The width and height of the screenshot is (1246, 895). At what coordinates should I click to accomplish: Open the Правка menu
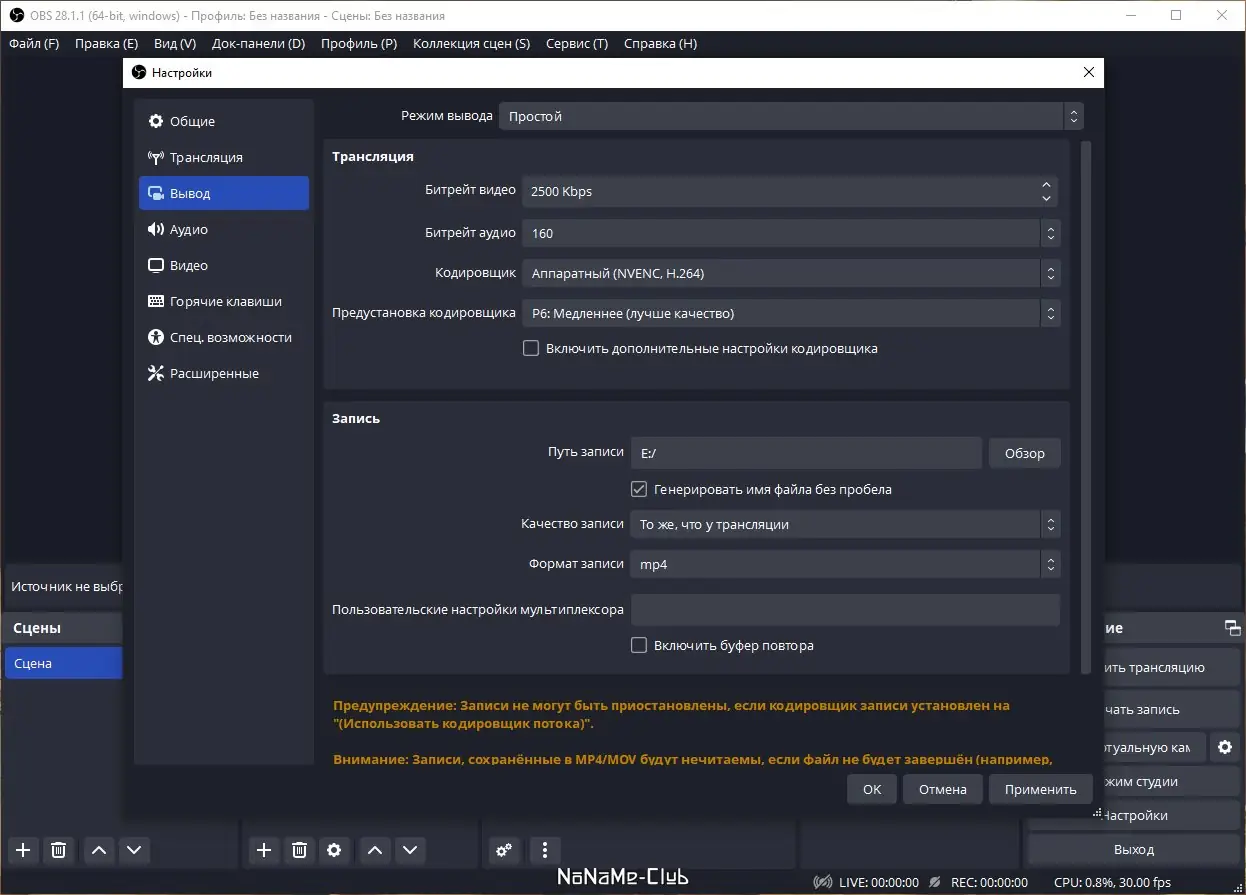click(106, 44)
